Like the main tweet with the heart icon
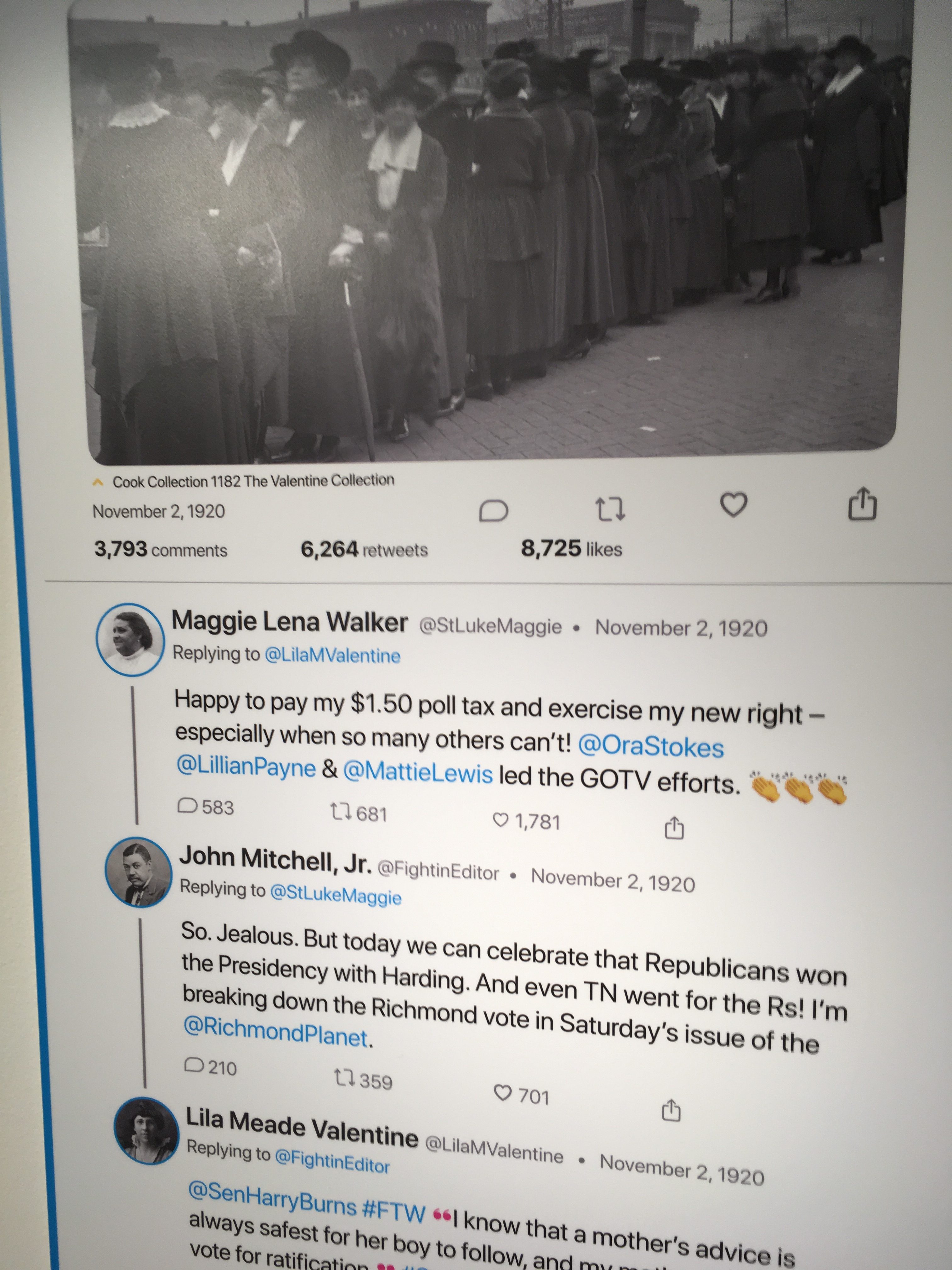The height and width of the screenshot is (1270, 952). coord(734,505)
